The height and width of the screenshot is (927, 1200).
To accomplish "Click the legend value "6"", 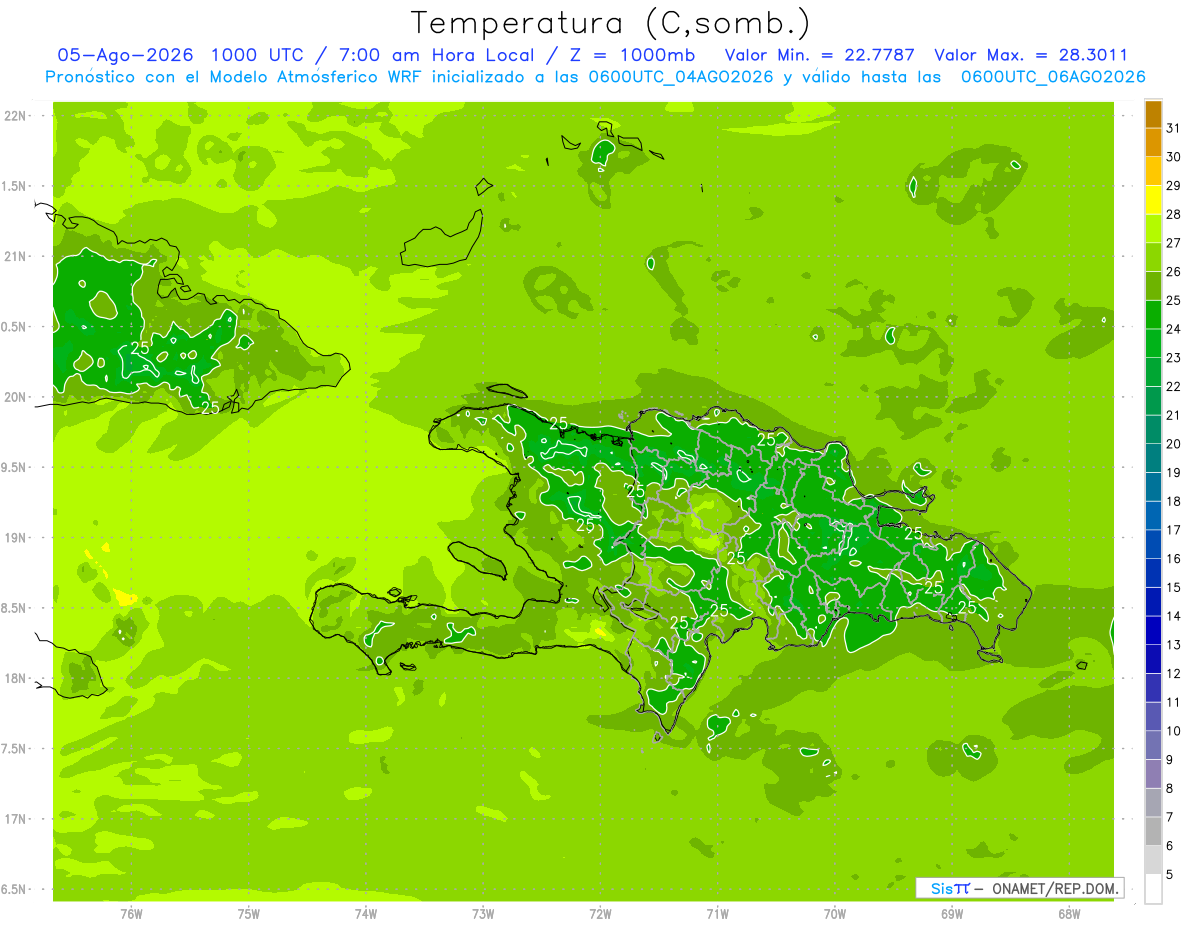I will tap(1169, 846).
